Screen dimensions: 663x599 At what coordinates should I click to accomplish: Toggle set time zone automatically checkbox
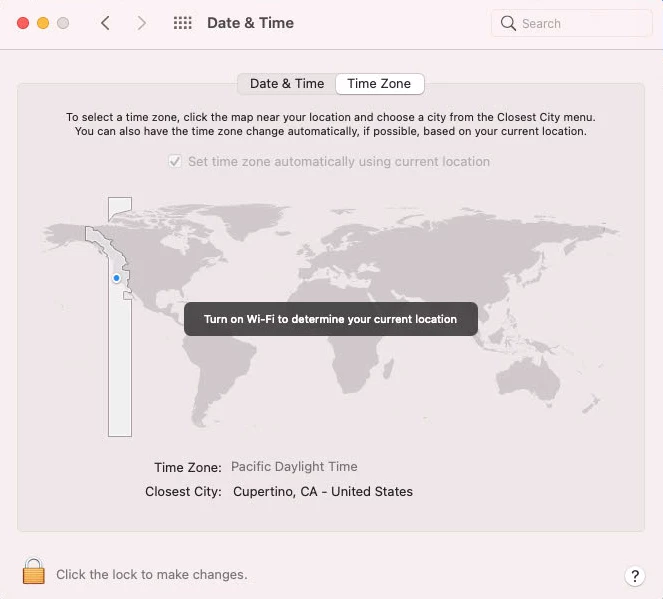pyautogui.click(x=175, y=161)
